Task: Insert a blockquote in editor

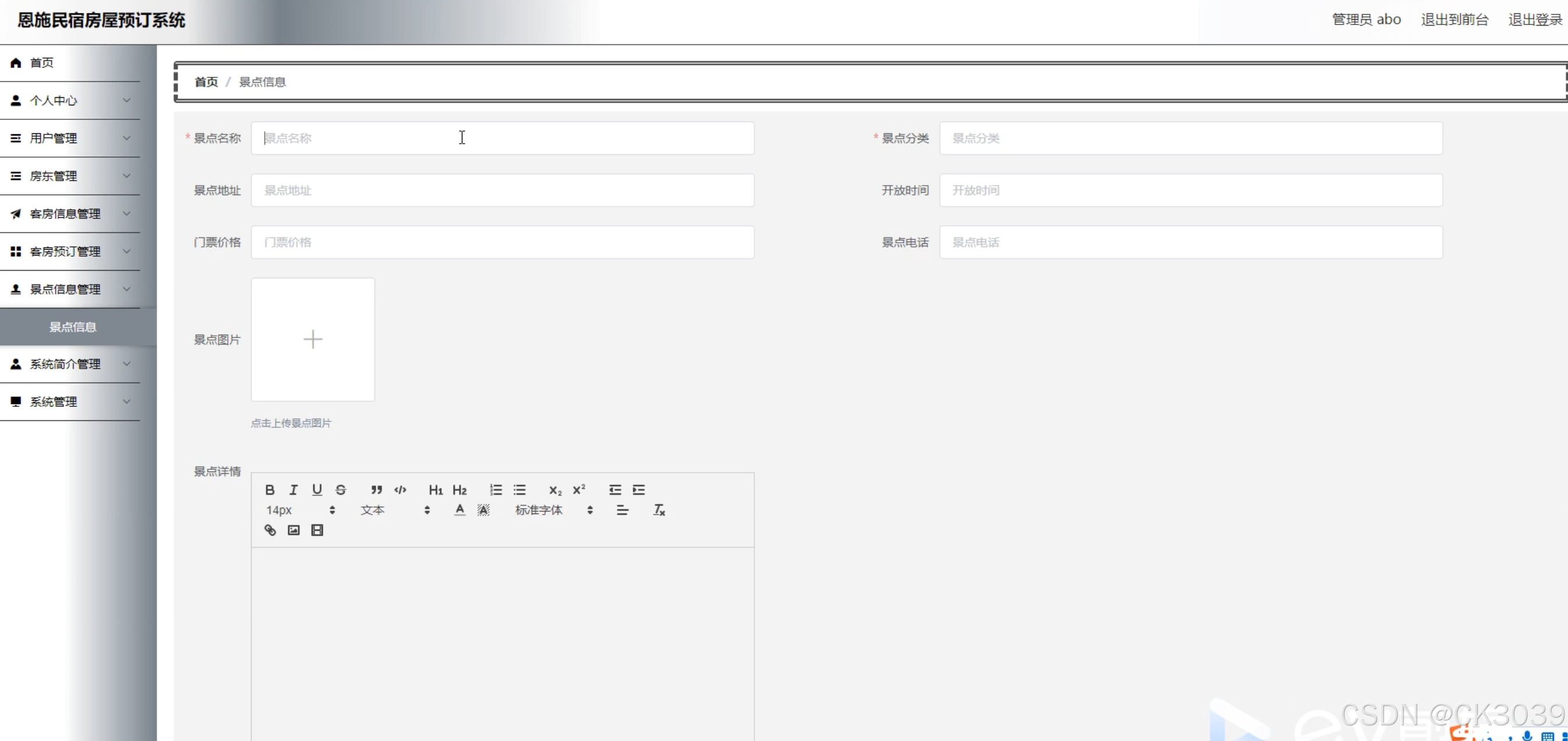Action: [376, 490]
